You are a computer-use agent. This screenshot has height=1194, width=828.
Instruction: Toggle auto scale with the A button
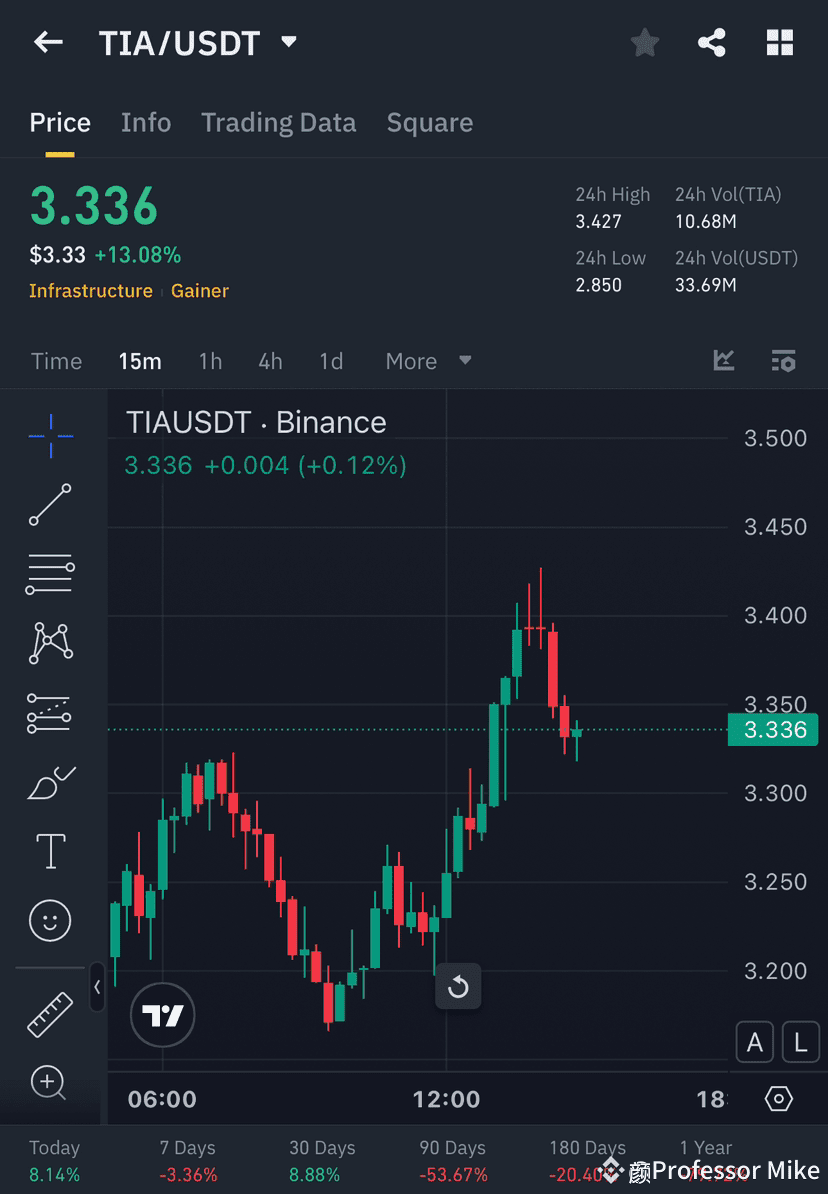pos(755,1042)
